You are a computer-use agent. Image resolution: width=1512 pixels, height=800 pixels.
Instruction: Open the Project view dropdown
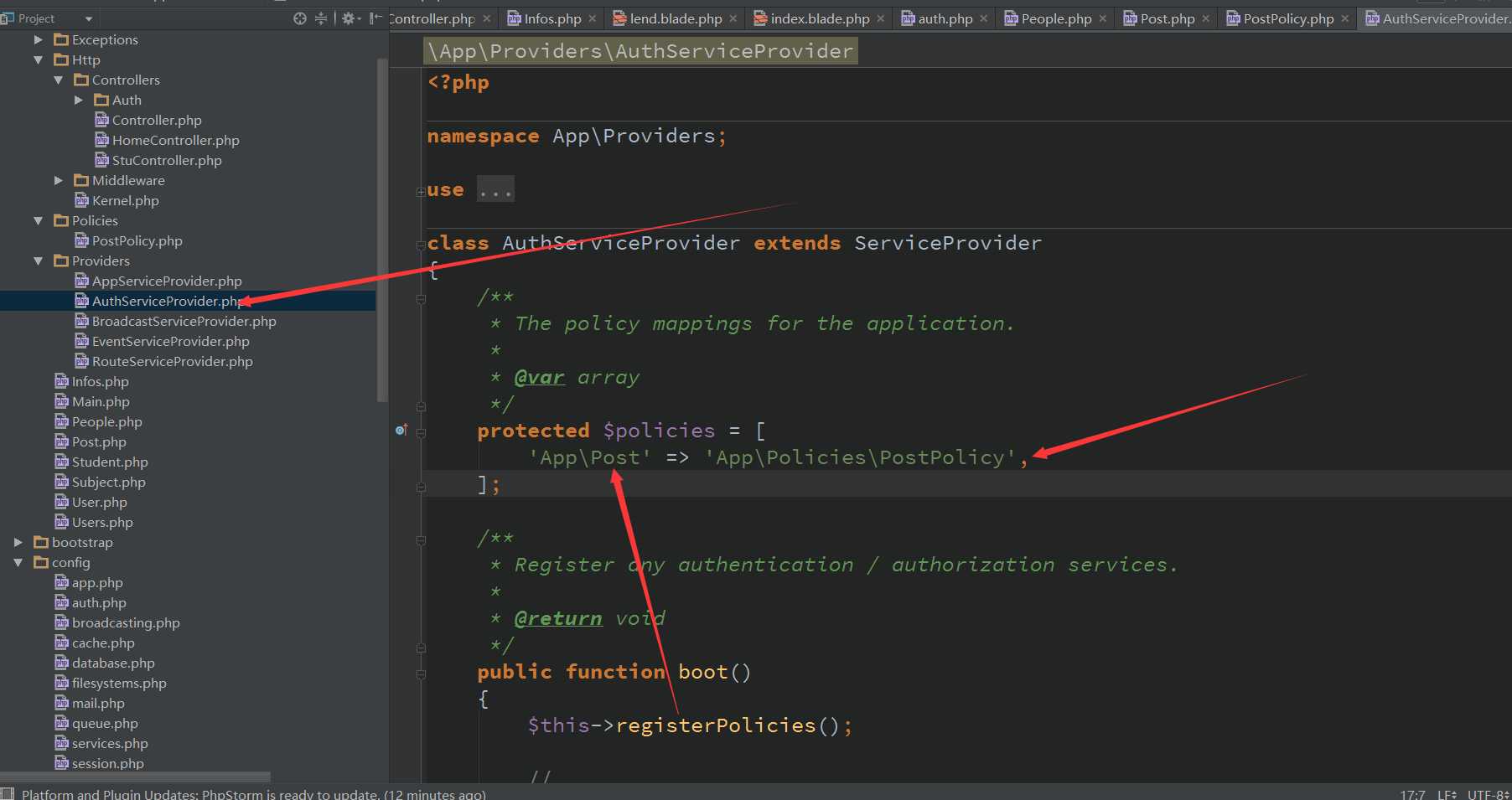point(89,18)
